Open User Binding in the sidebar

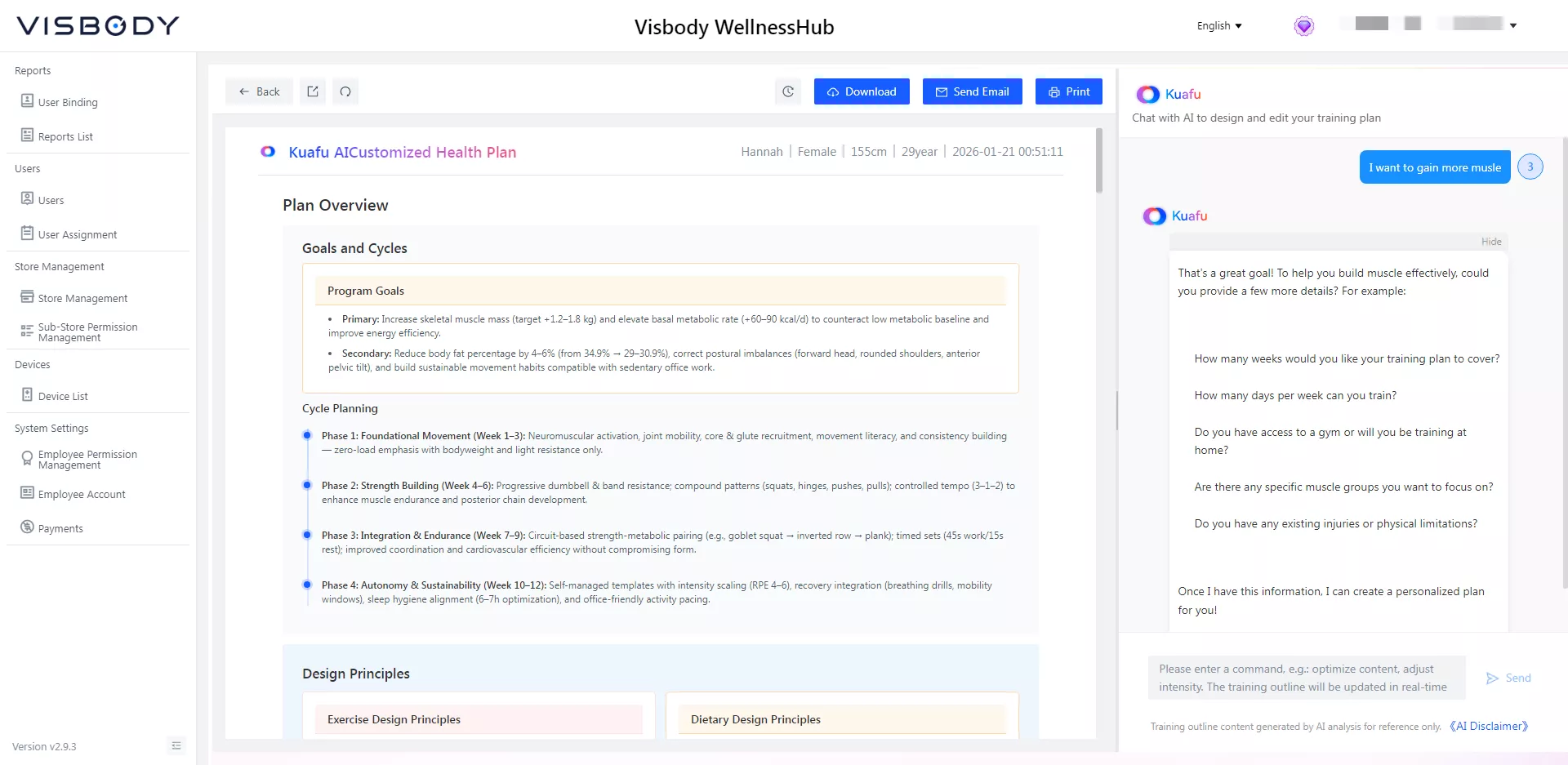click(68, 102)
